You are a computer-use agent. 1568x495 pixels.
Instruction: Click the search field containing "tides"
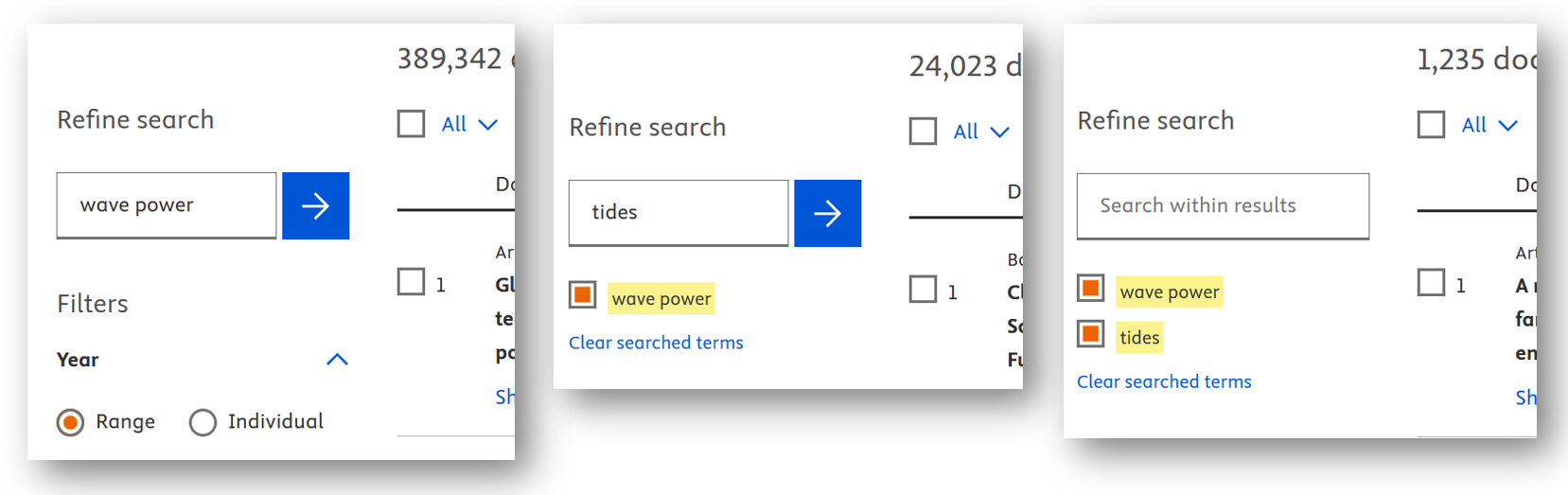(678, 213)
